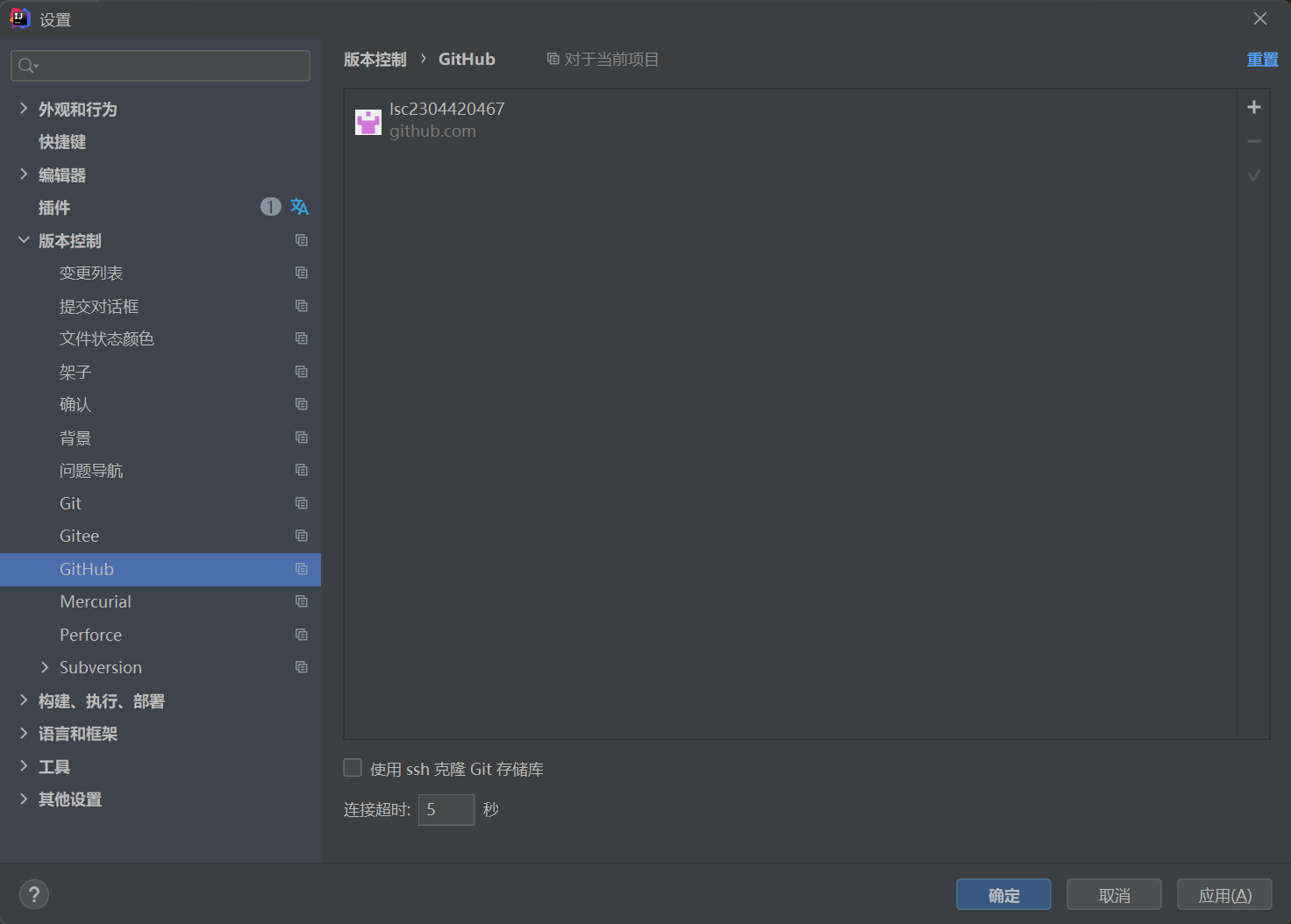1291x924 pixels.
Task: Click project-level icon next to Perforce
Action: coord(302,635)
